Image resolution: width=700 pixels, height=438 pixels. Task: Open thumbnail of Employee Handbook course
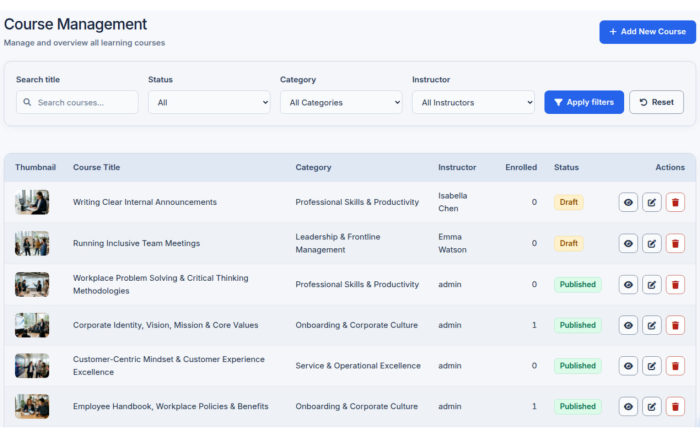point(32,406)
